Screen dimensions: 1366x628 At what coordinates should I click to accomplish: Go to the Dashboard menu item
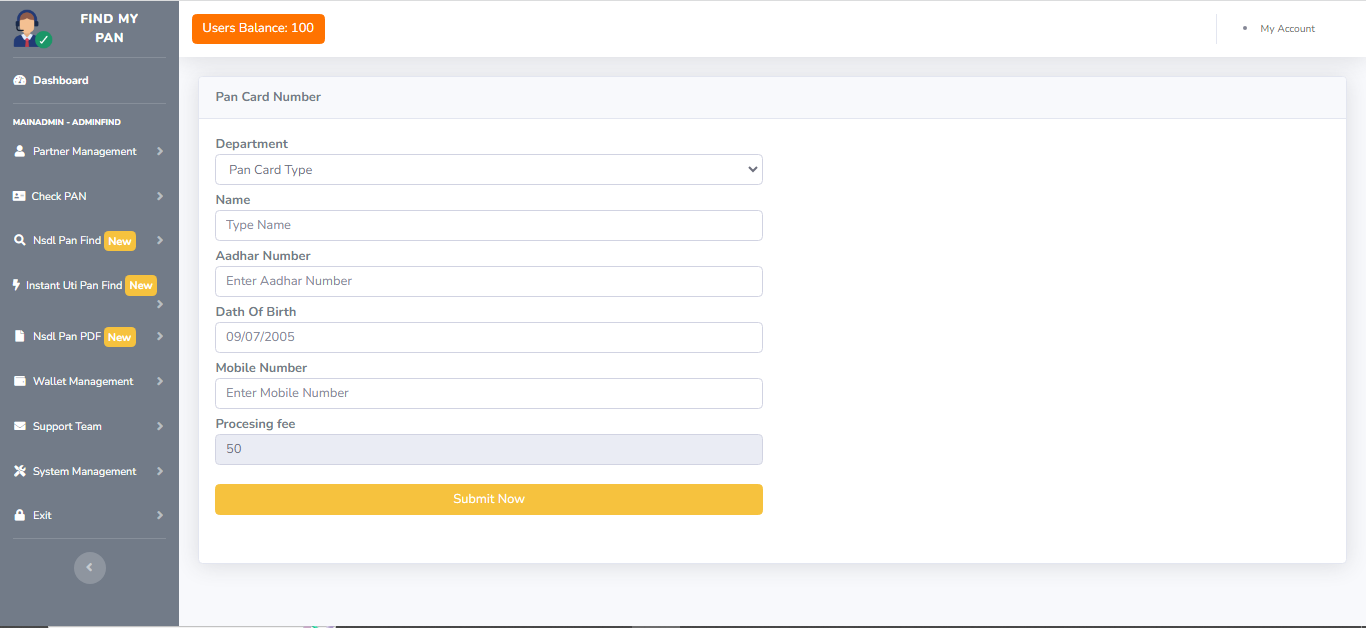coord(60,80)
